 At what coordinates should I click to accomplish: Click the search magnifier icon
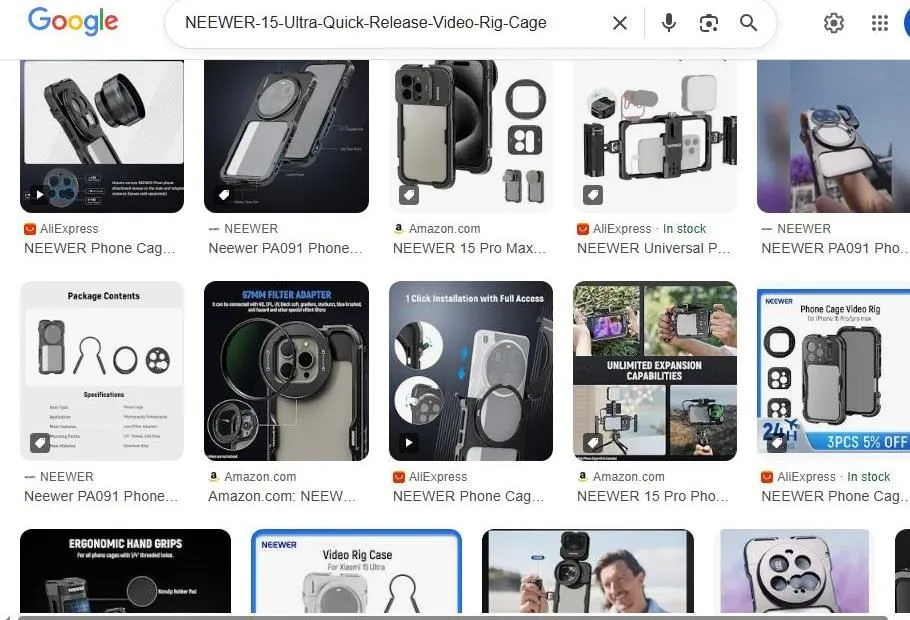point(748,22)
